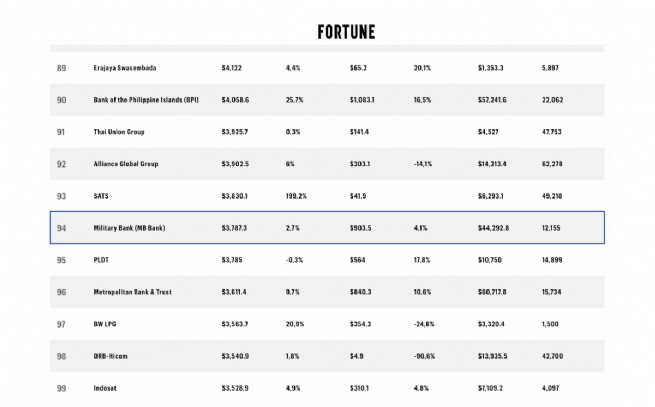This screenshot has width=655, height=407.
Task: Click the PLDT company name
Action: coord(103,260)
